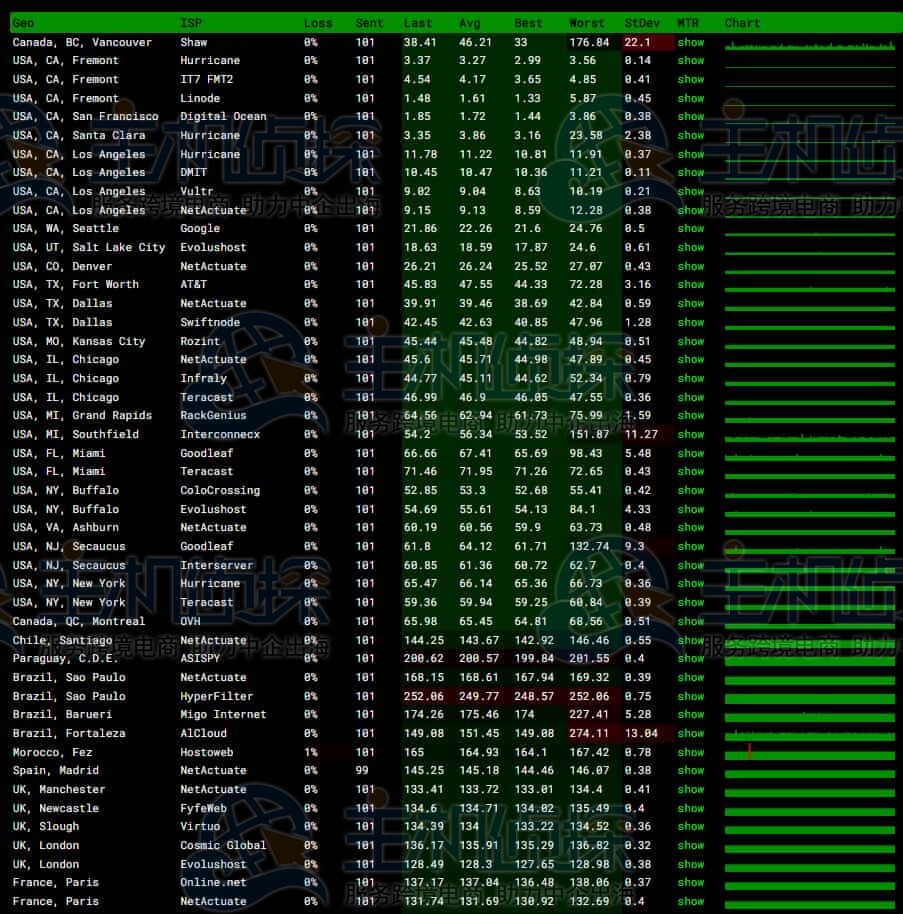Image resolution: width=903 pixels, height=914 pixels.
Task: Select 'UK, Slough' geo cell
Action: coord(45,827)
